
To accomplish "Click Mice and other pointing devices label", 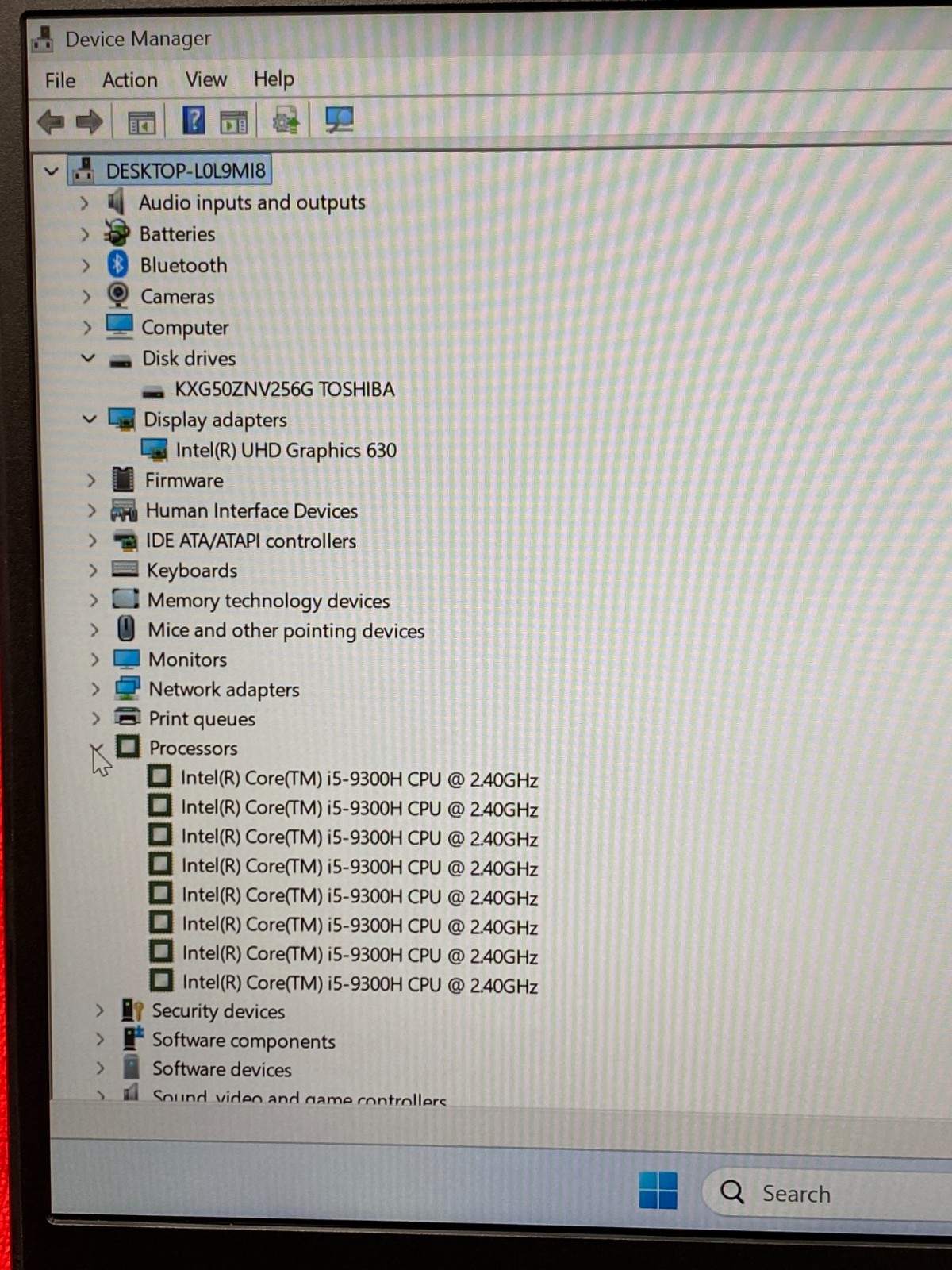I will pos(286,630).
